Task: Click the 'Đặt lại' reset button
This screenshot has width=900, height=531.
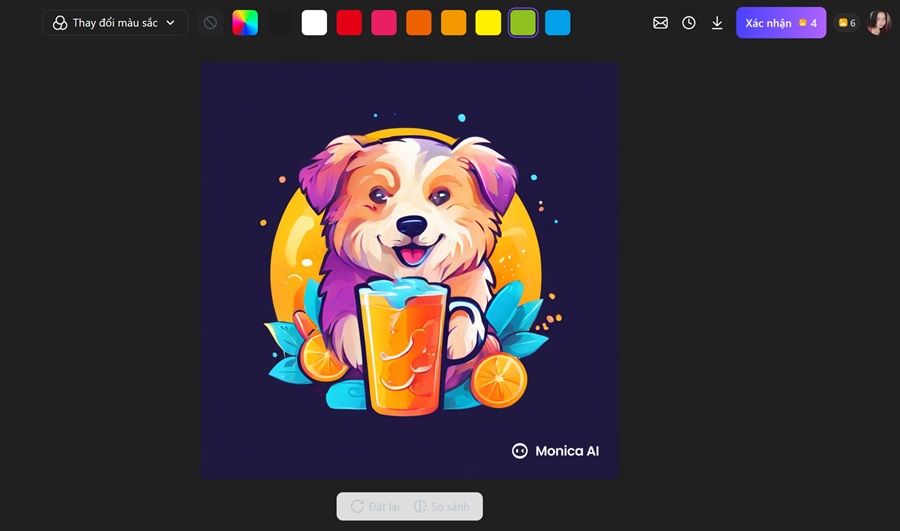Action: coord(375,507)
